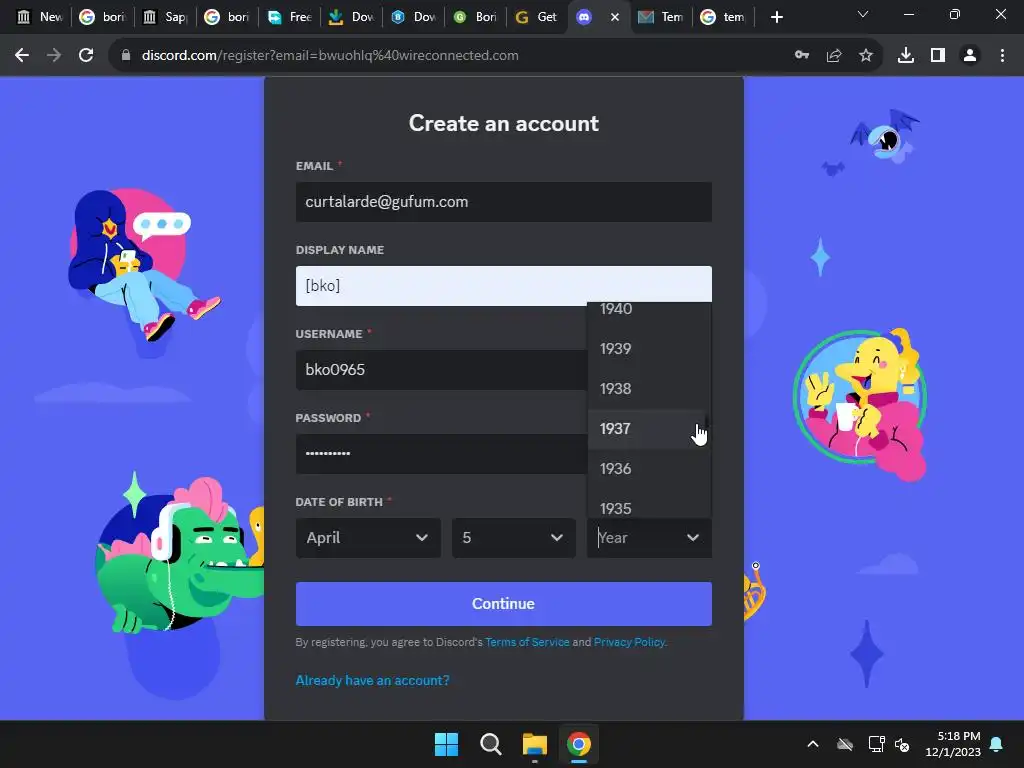Open the Windows Start menu
The image size is (1024, 768).
coord(447,744)
